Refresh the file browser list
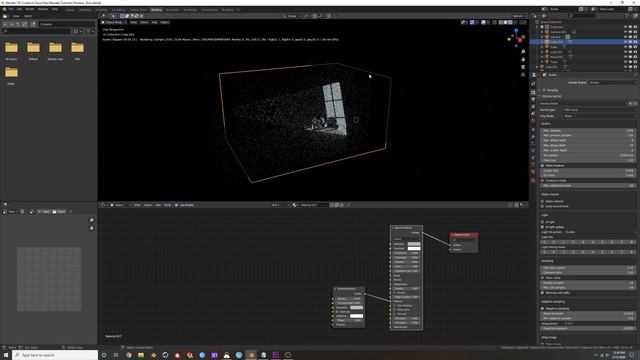This screenshot has width=640, height=360. 25,24
